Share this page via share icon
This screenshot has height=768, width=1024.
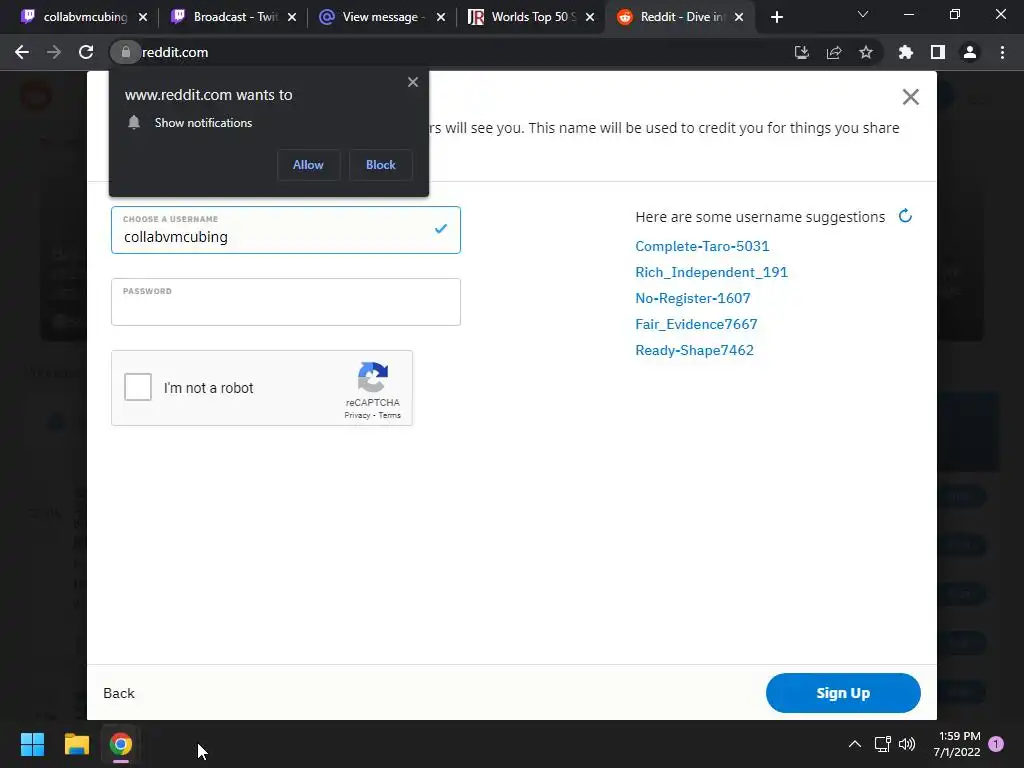(834, 52)
